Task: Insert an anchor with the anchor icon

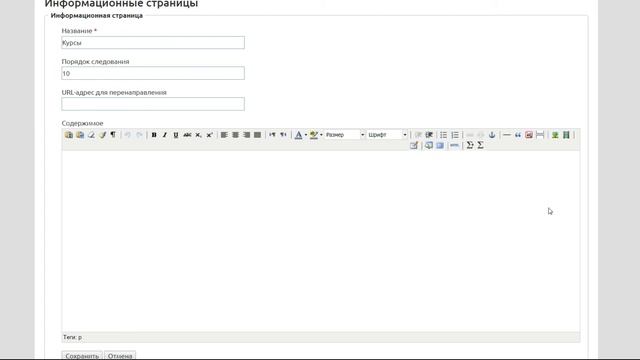Action: [492, 135]
